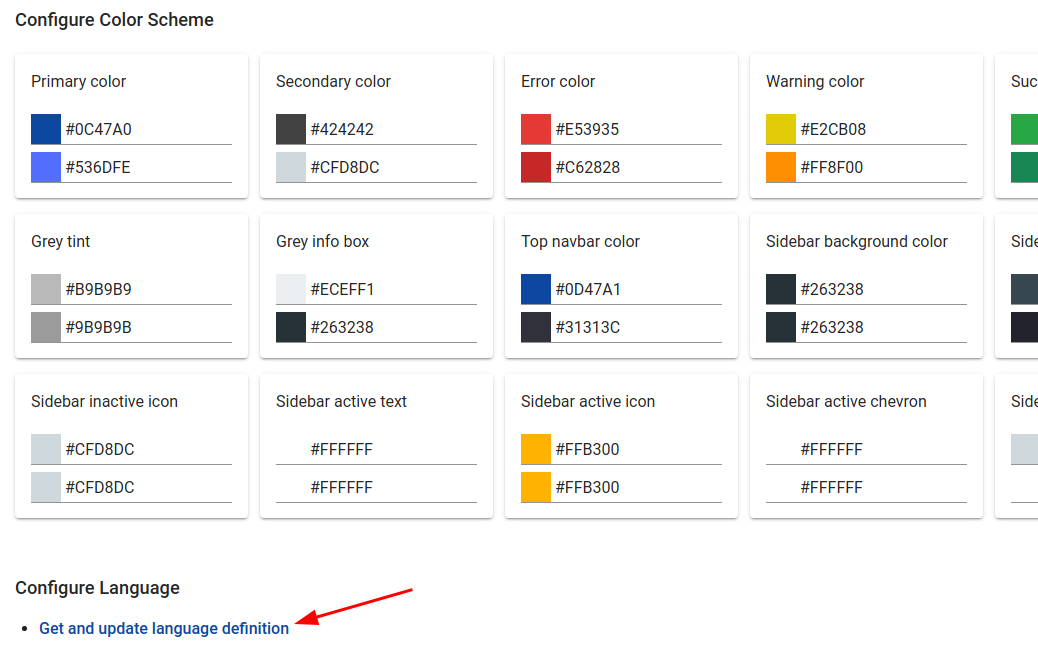Open the lower Sidebar background color swatch
Image resolution: width=1038 pixels, height=665 pixels.
pos(780,328)
